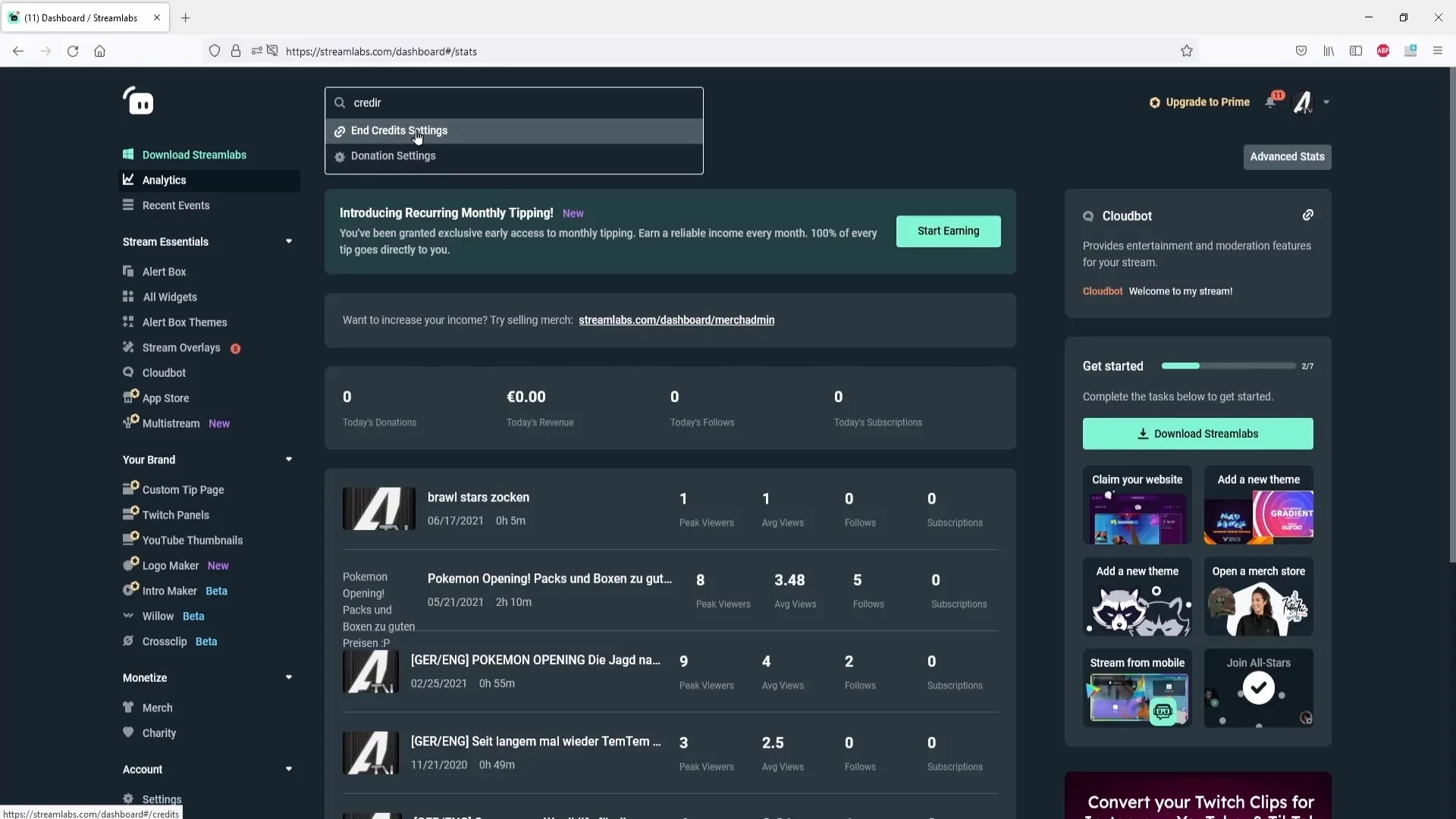The image size is (1456, 819).
Task: Click the Streamlabs logo icon
Action: tap(139, 101)
